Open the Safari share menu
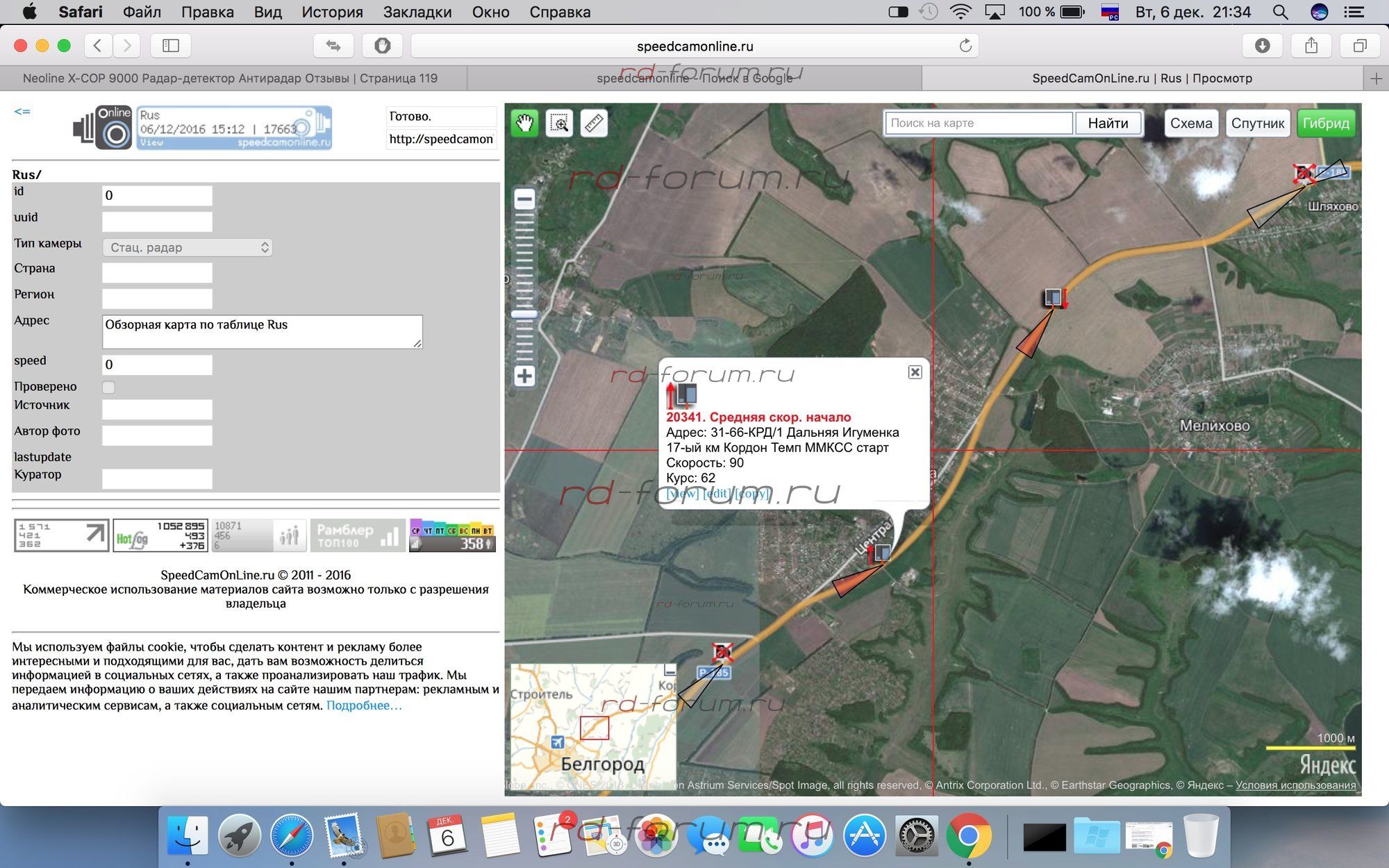The image size is (1389, 868). tap(1311, 46)
